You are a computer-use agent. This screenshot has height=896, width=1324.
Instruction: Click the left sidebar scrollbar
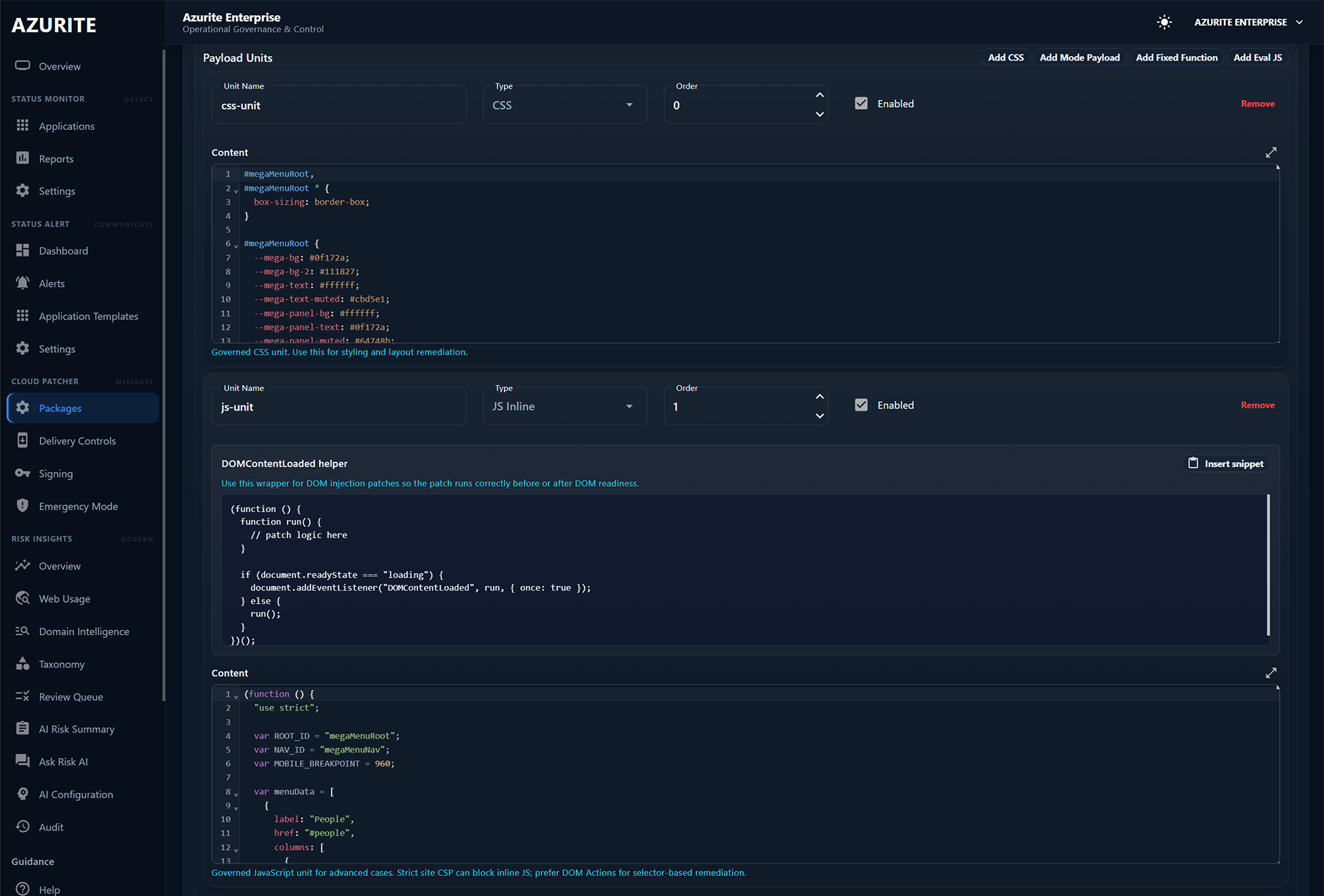(163, 376)
